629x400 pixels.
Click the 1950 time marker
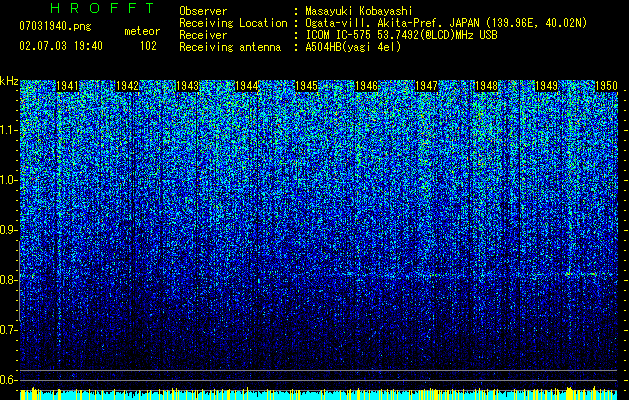606,86
